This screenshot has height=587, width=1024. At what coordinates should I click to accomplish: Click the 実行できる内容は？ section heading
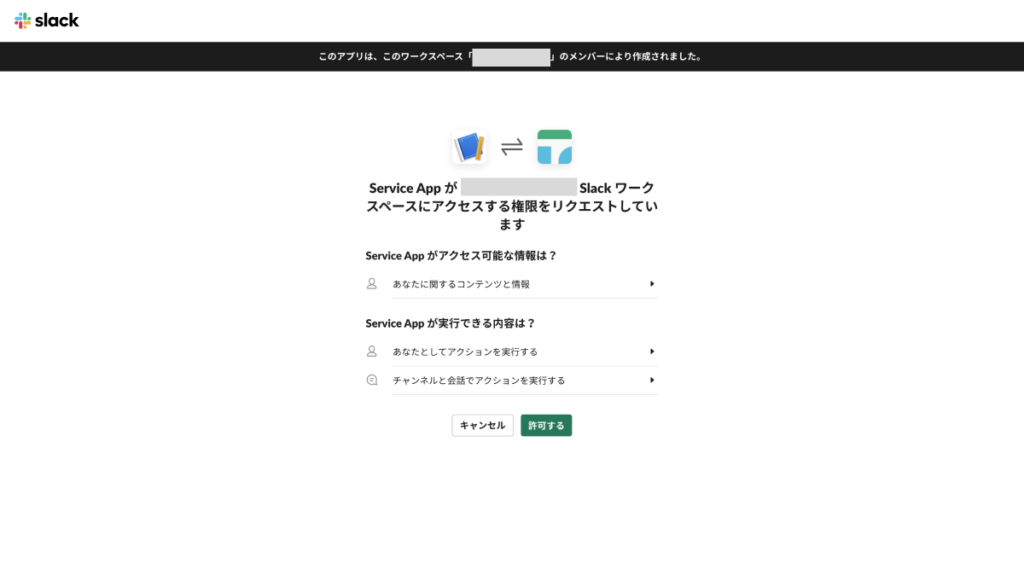click(x=450, y=323)
